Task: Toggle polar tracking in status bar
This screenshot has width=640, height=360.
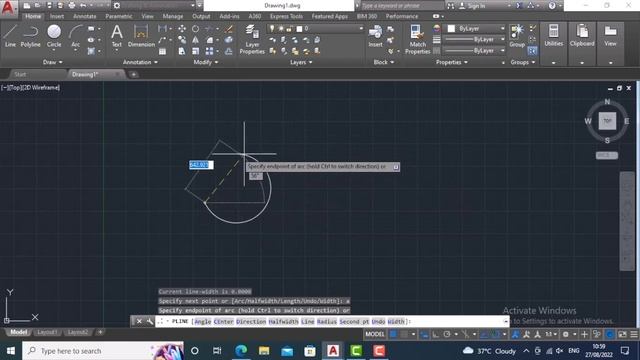Action: pyautogui.click(x=447, y=334)
